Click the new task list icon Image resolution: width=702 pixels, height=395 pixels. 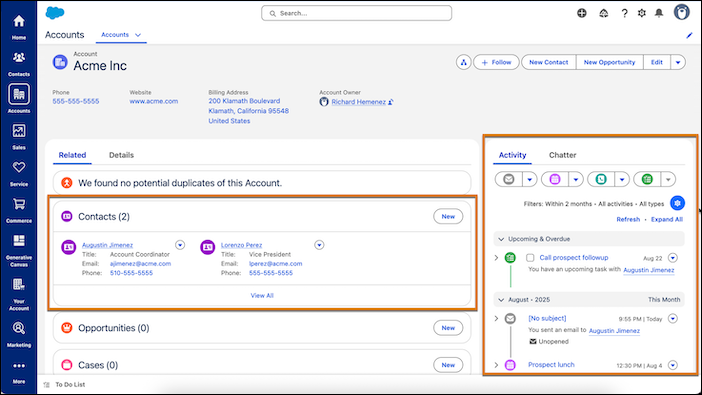click(x=647, y=179)
